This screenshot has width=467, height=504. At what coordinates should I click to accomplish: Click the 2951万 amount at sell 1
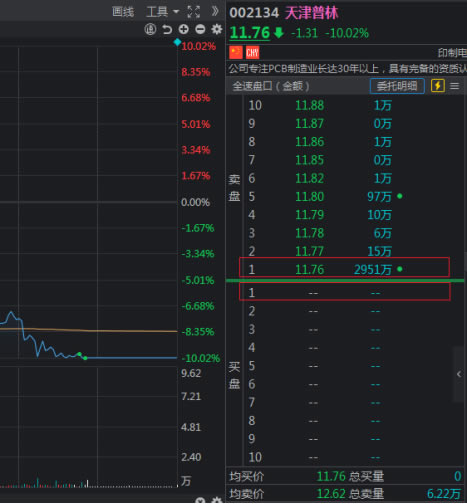point(373,269)
